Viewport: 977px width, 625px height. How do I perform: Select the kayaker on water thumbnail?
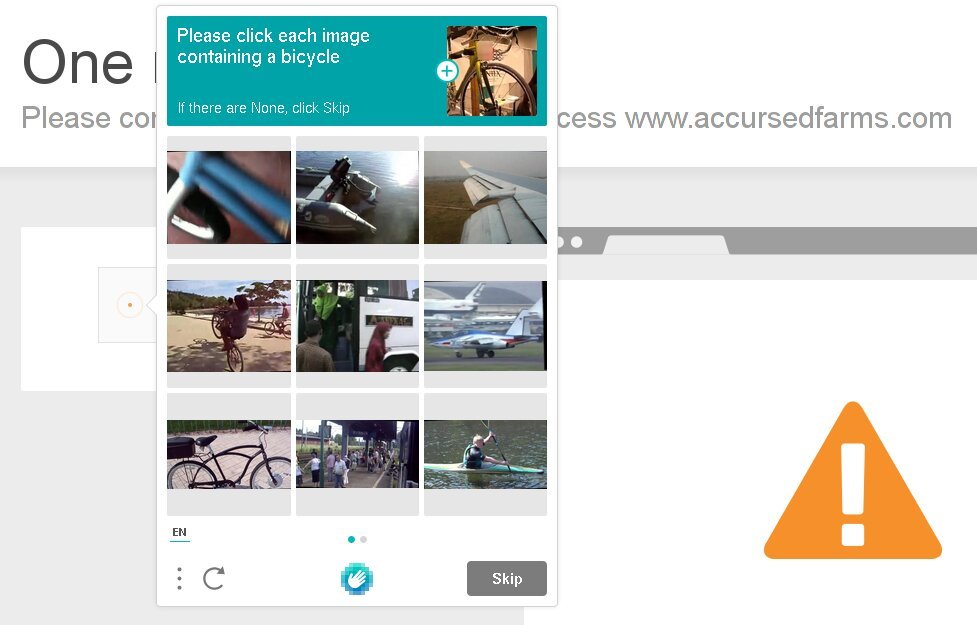pyautogui.click(x=485, y=454)
